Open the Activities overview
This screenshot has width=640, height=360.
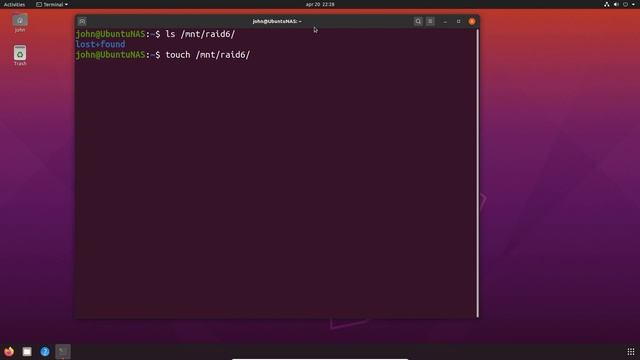click(14, 4)
